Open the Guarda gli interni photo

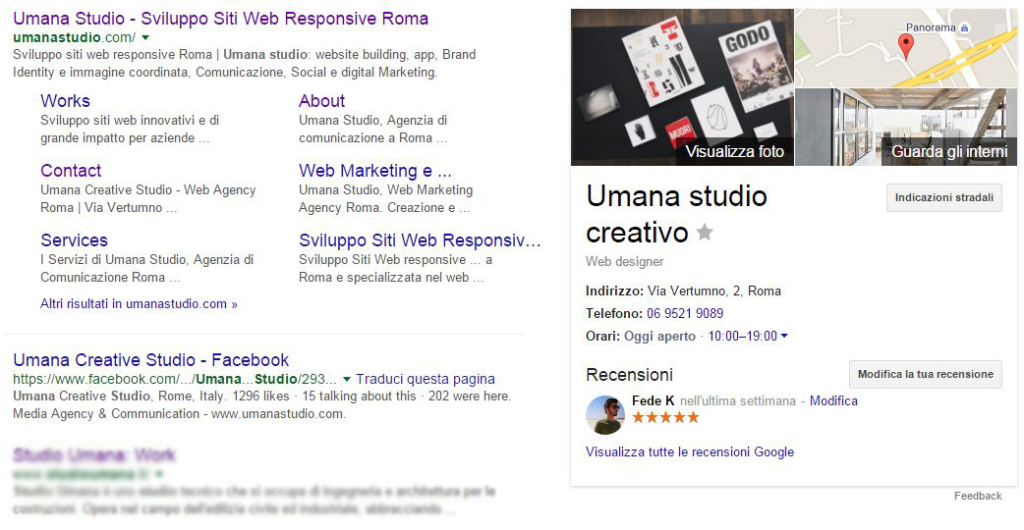pyautogui.click(x=906, y=127)
